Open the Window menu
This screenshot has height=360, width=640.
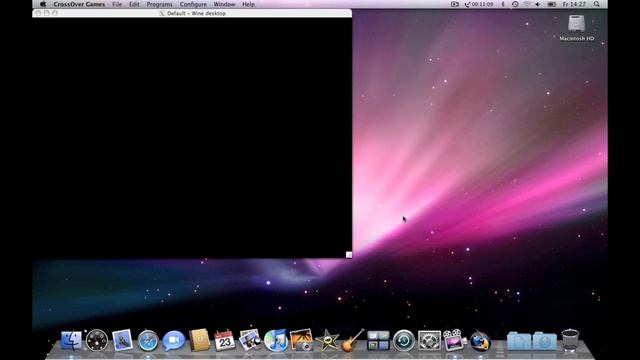click(224, 4)
